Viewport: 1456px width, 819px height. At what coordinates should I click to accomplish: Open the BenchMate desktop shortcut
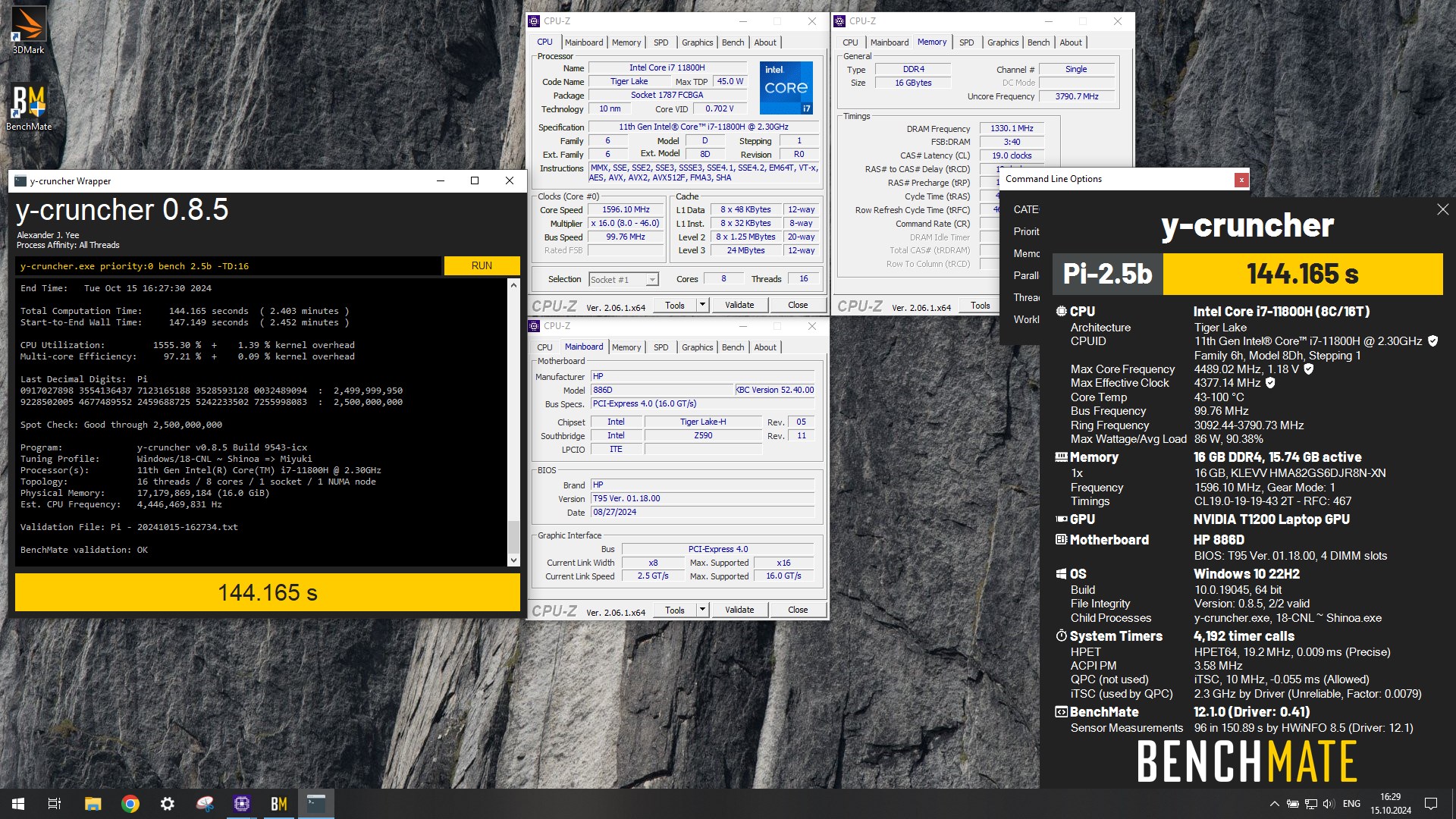[29, 107]
